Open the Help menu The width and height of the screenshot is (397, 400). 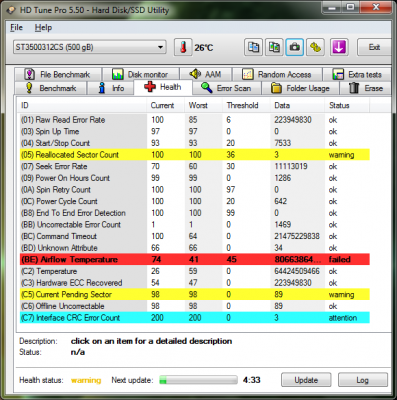[x=43, y=28]
